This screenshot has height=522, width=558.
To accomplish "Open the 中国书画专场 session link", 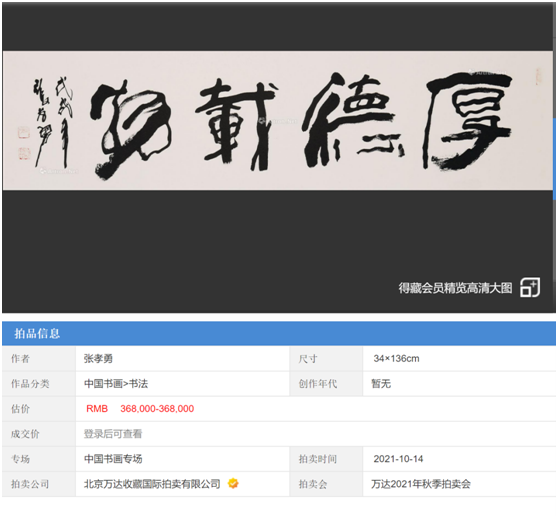I will (x=113, y=459).
